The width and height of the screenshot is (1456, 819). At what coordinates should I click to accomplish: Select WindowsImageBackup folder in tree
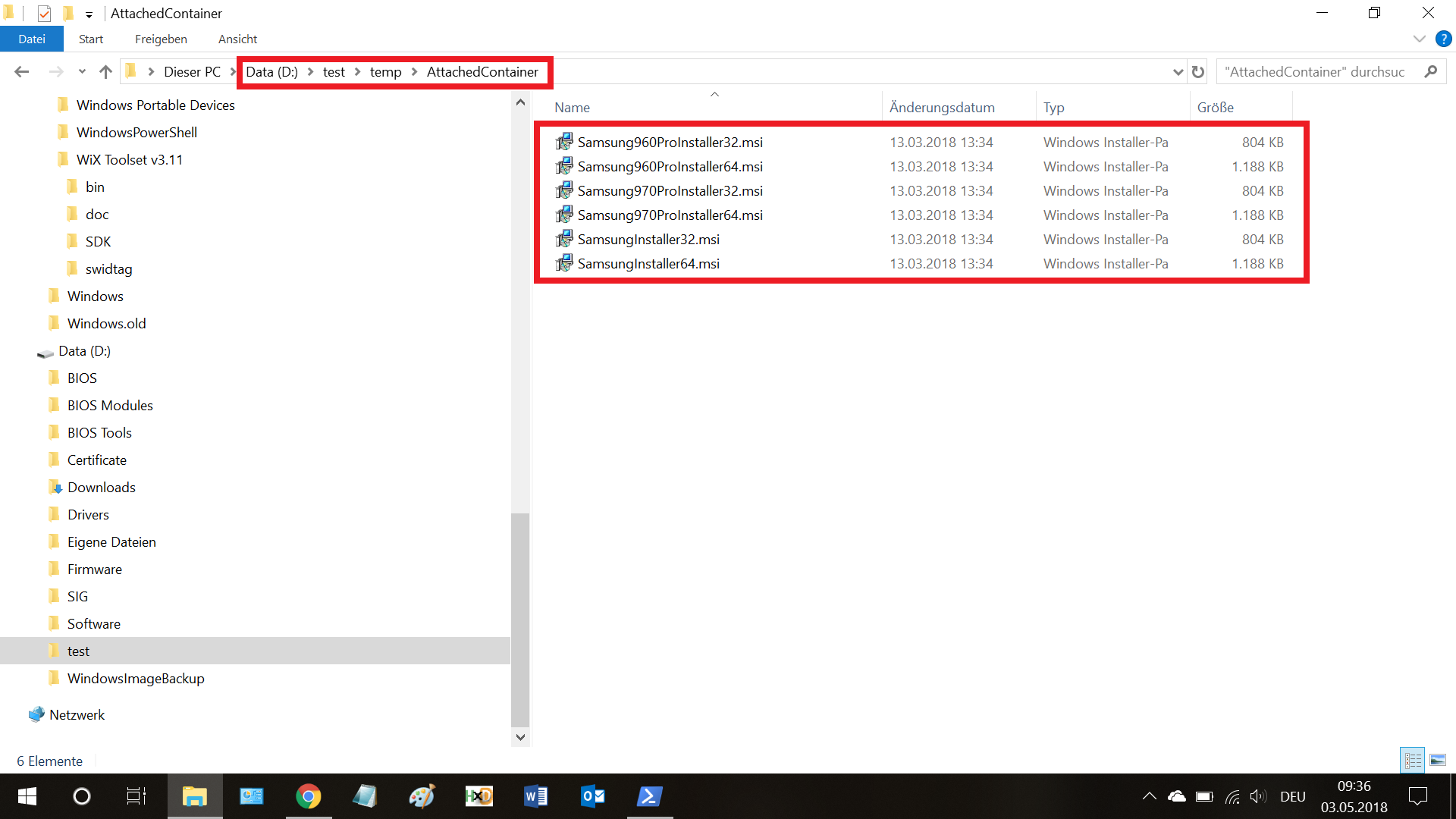136,678
